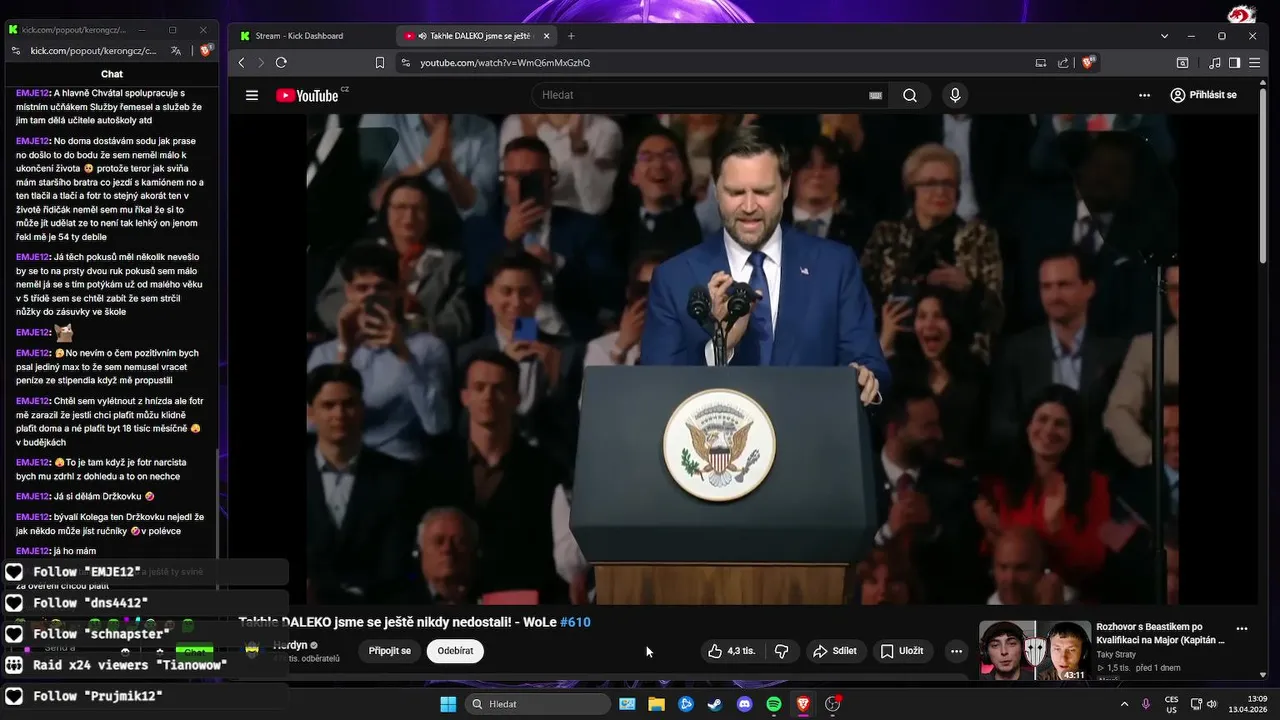This screenshot has width=1280, height=720.
Task: Open Steam from the taskbar
Action: coord(715,704)
